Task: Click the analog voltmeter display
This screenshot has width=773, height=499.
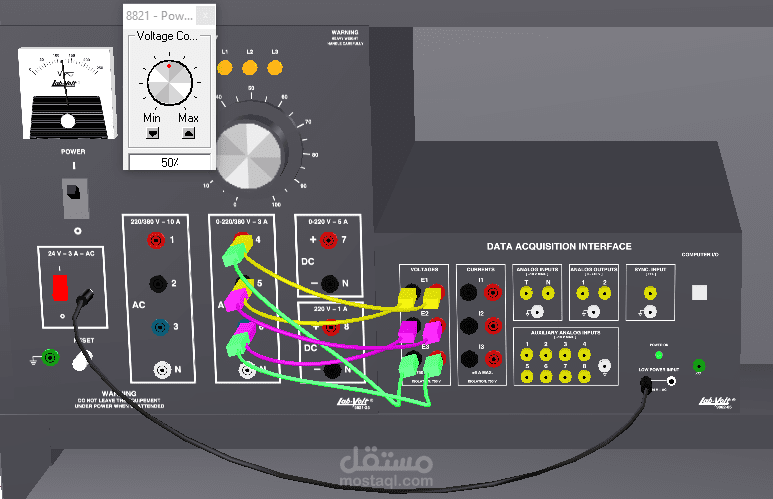Action: (67, 94)
